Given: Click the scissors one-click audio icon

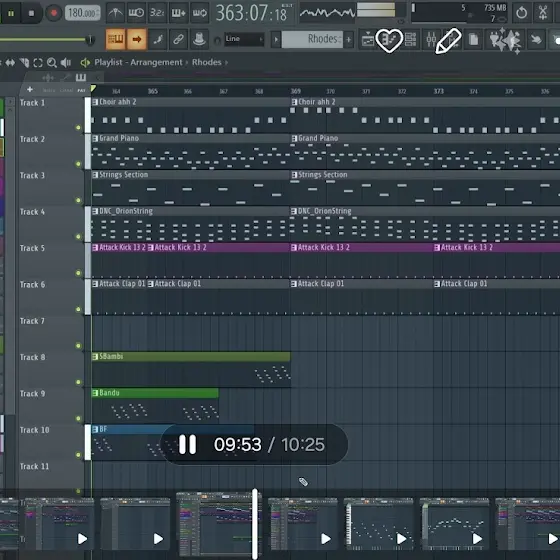Looking at the screenshot, I should (x=543, y=13).
